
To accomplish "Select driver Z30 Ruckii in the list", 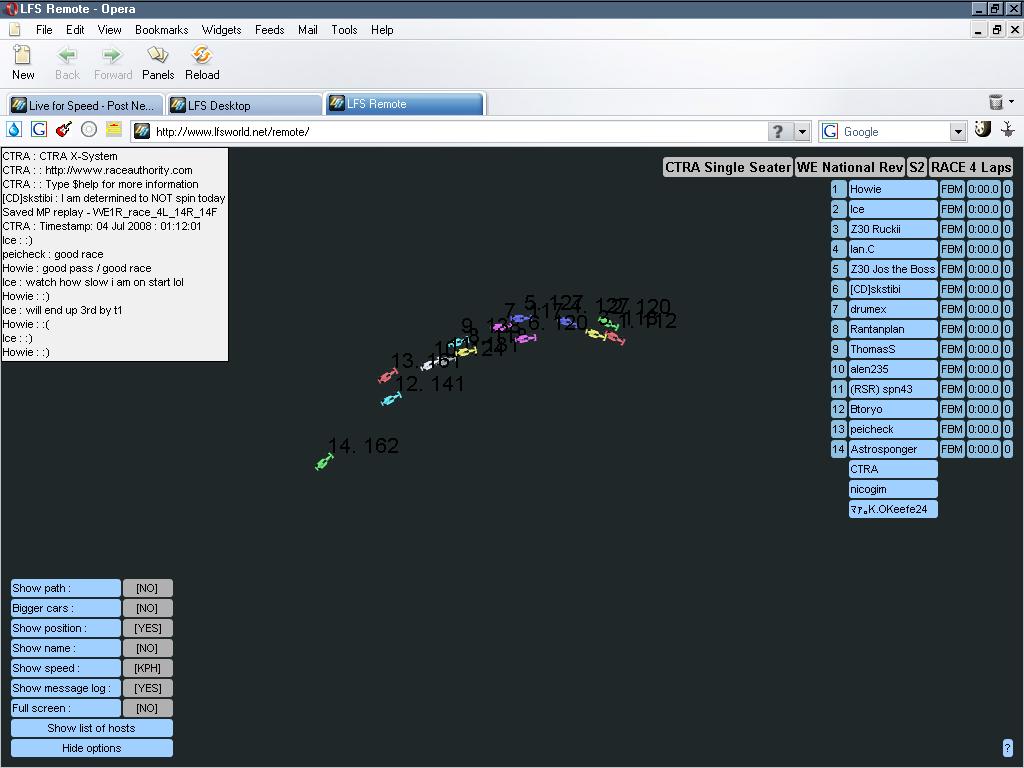I will click(892, 229).
